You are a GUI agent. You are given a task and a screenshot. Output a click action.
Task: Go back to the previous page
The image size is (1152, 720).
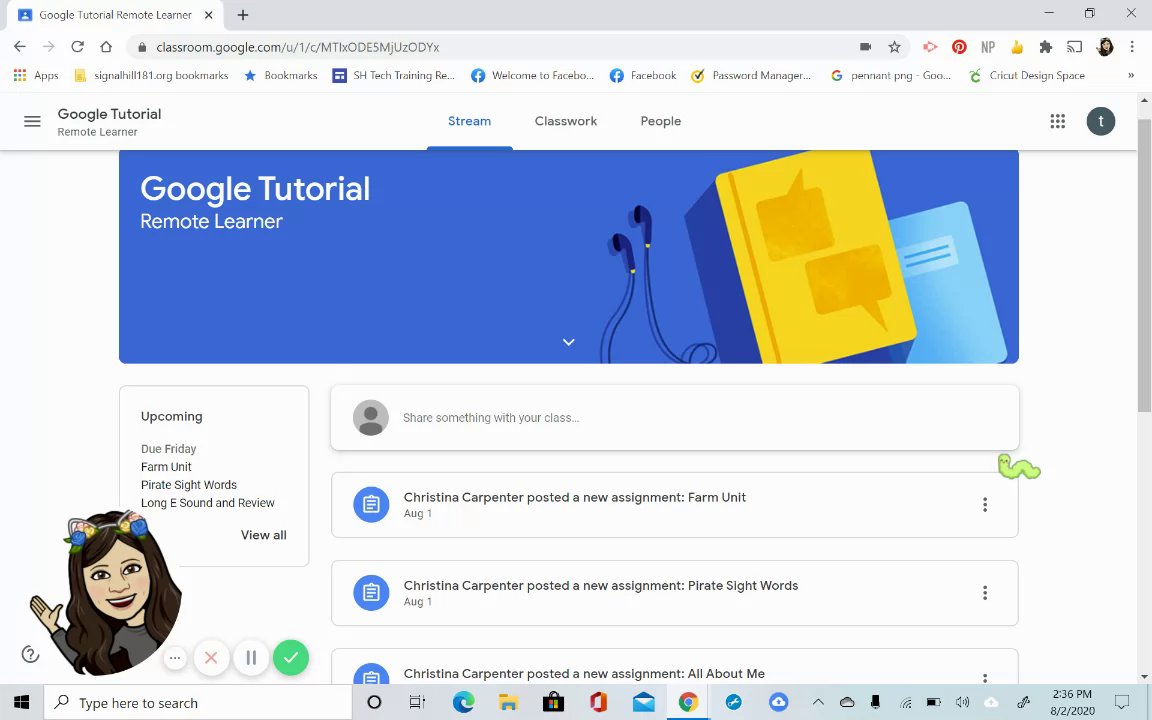click(20, 47)
